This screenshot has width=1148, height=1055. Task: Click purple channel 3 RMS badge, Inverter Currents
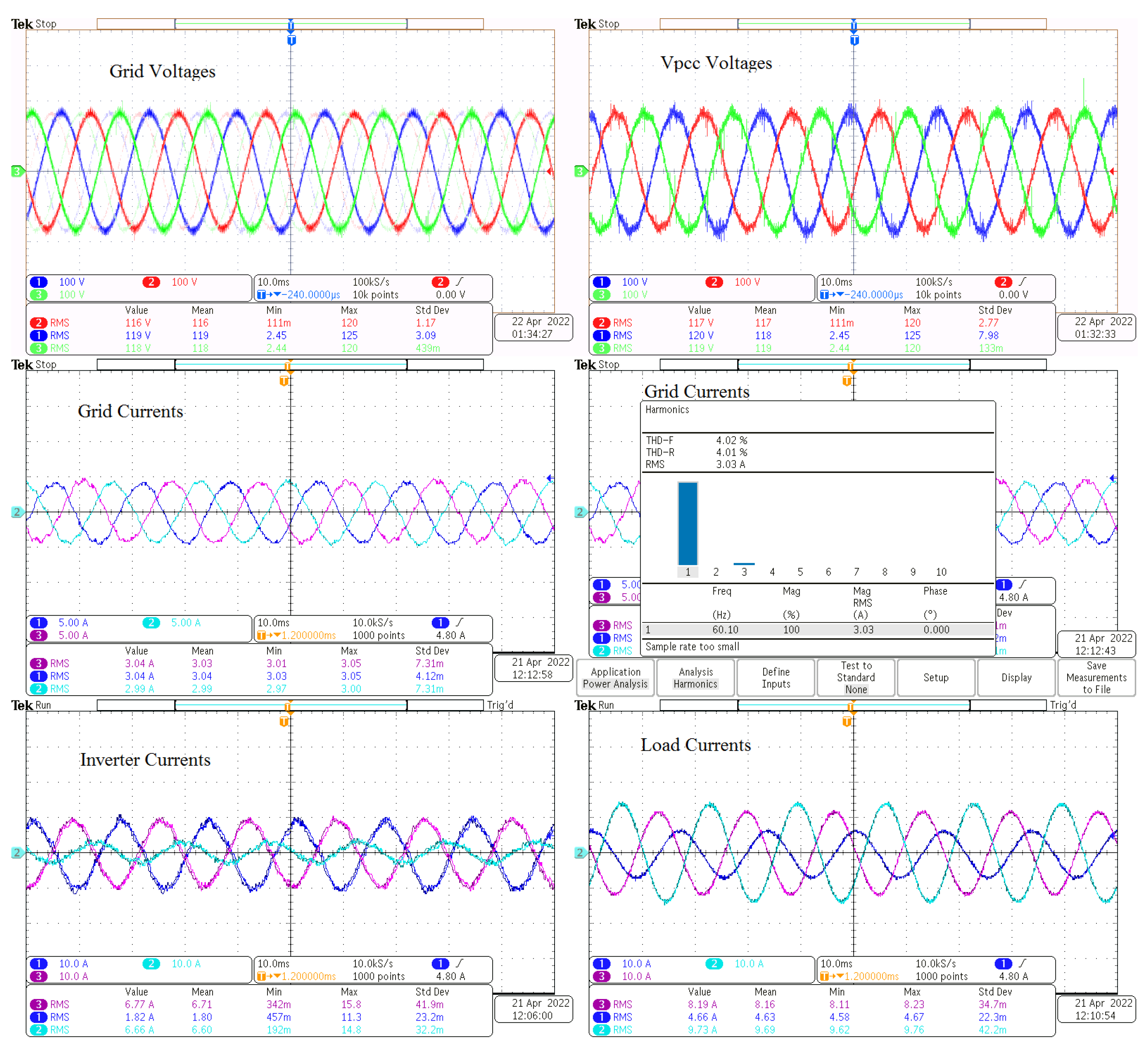(x=38, y=1004)
